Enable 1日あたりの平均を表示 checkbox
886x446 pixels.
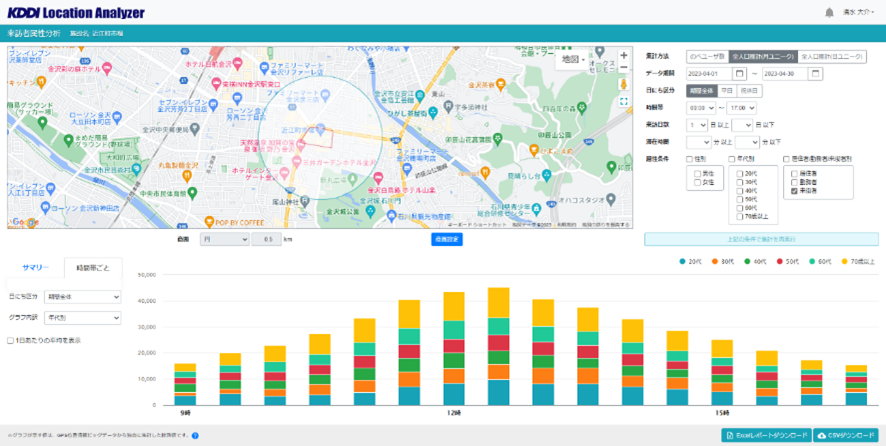point(10,340)
